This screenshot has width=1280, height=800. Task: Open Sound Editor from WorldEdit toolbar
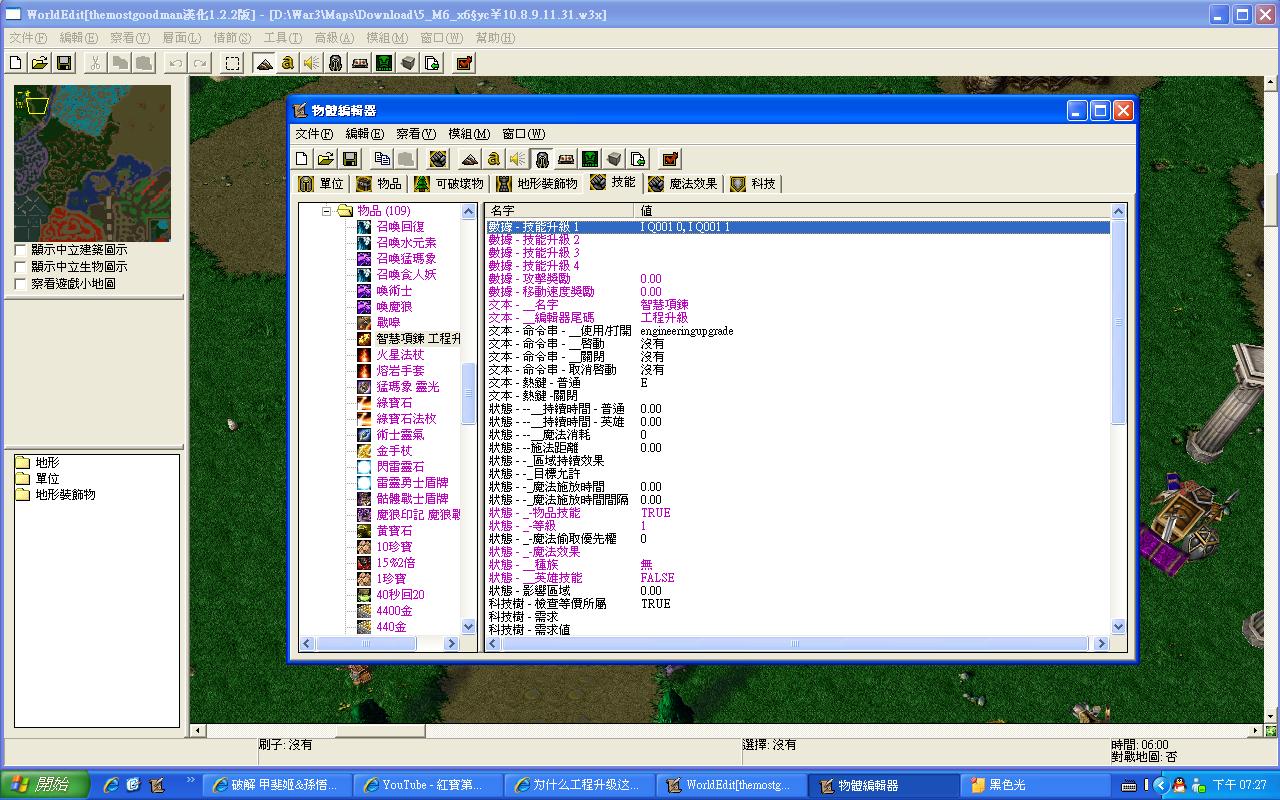[x=312, y=63]
